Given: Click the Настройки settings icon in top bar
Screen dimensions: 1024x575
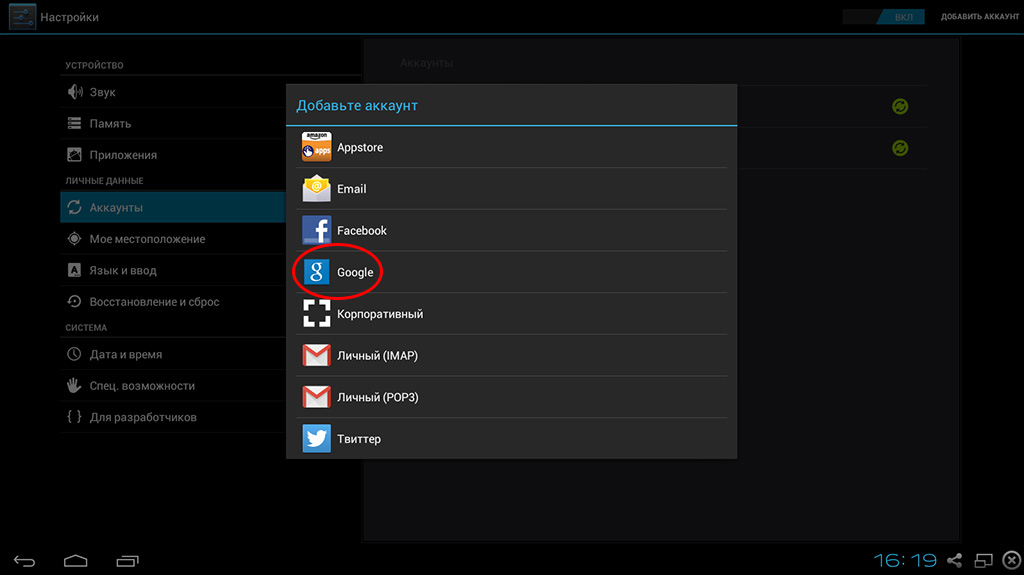Looking at the screenshot, I should click(22, 17).
